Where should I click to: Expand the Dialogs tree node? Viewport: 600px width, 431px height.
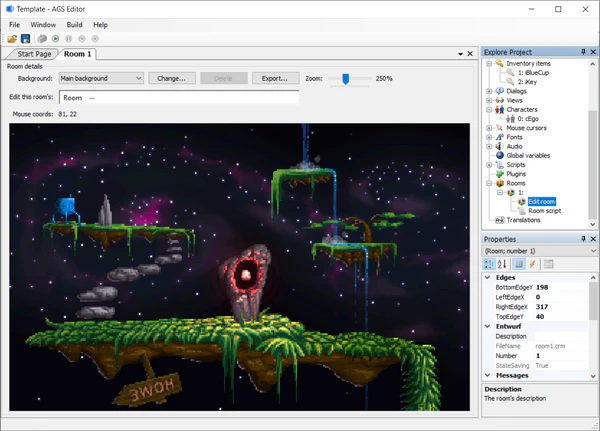(488, 91)
